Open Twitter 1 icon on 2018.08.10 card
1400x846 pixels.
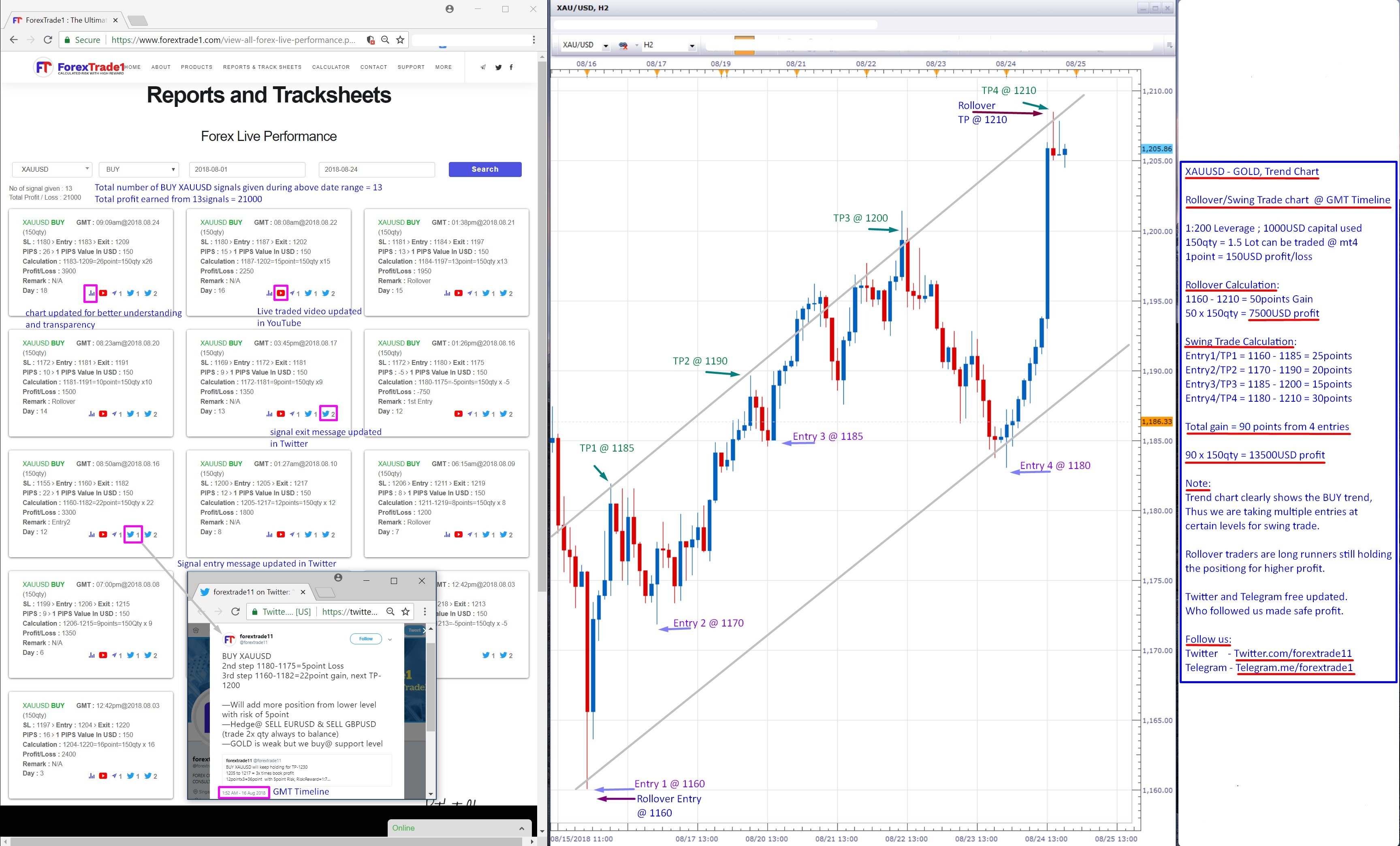[311, 534]
